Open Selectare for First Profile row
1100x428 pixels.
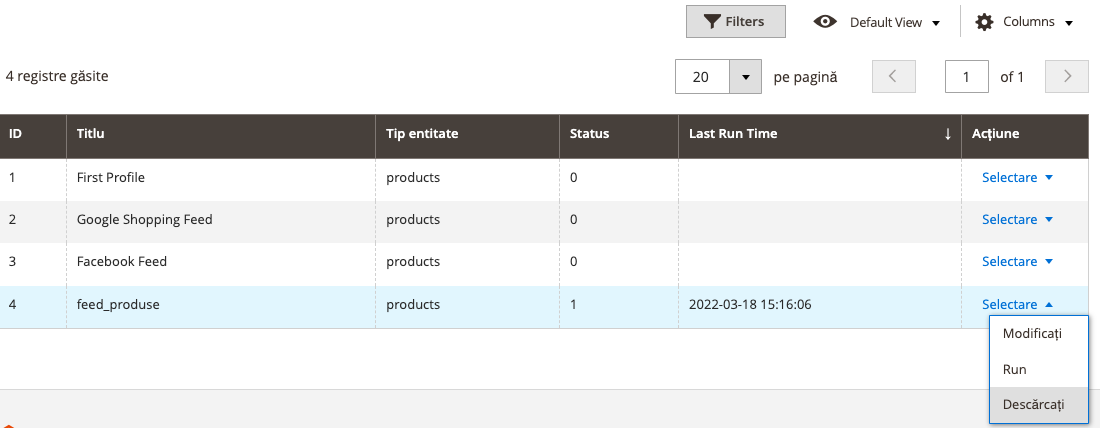[x=1017, y=178]
